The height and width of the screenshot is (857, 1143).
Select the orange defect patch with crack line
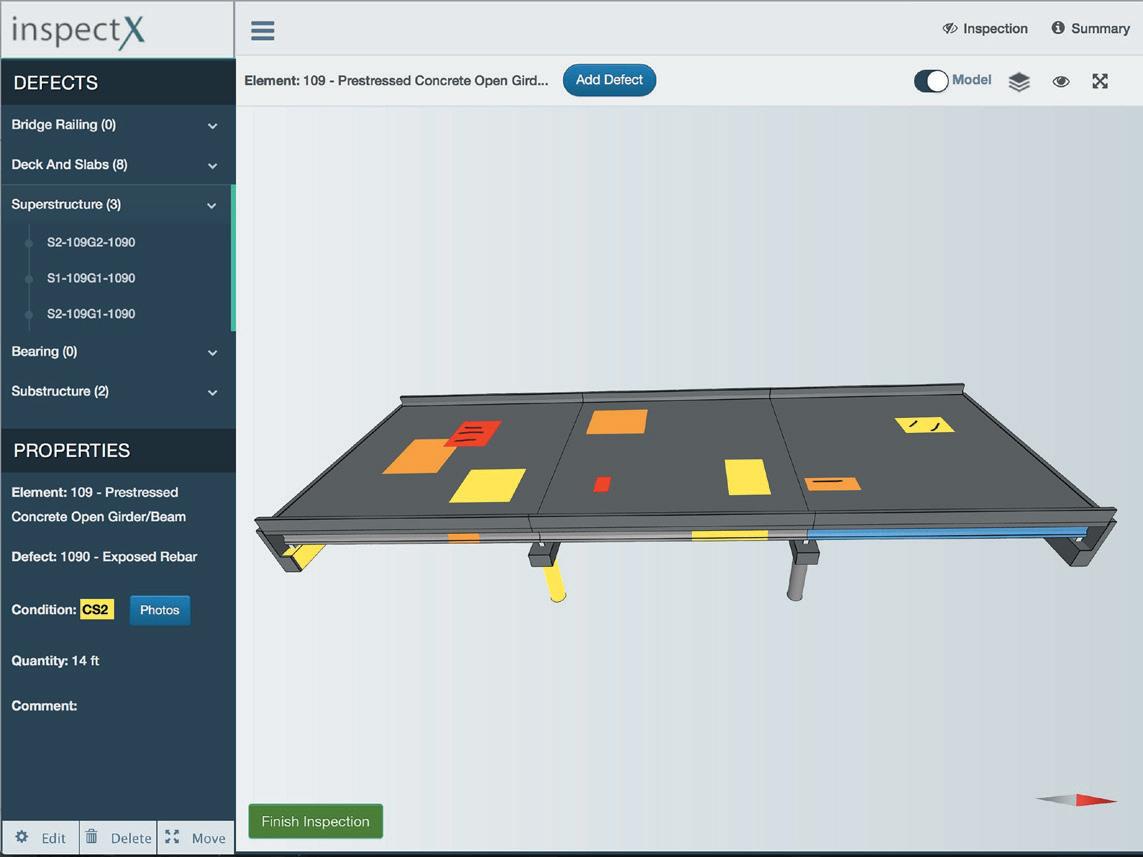[832, 484]
